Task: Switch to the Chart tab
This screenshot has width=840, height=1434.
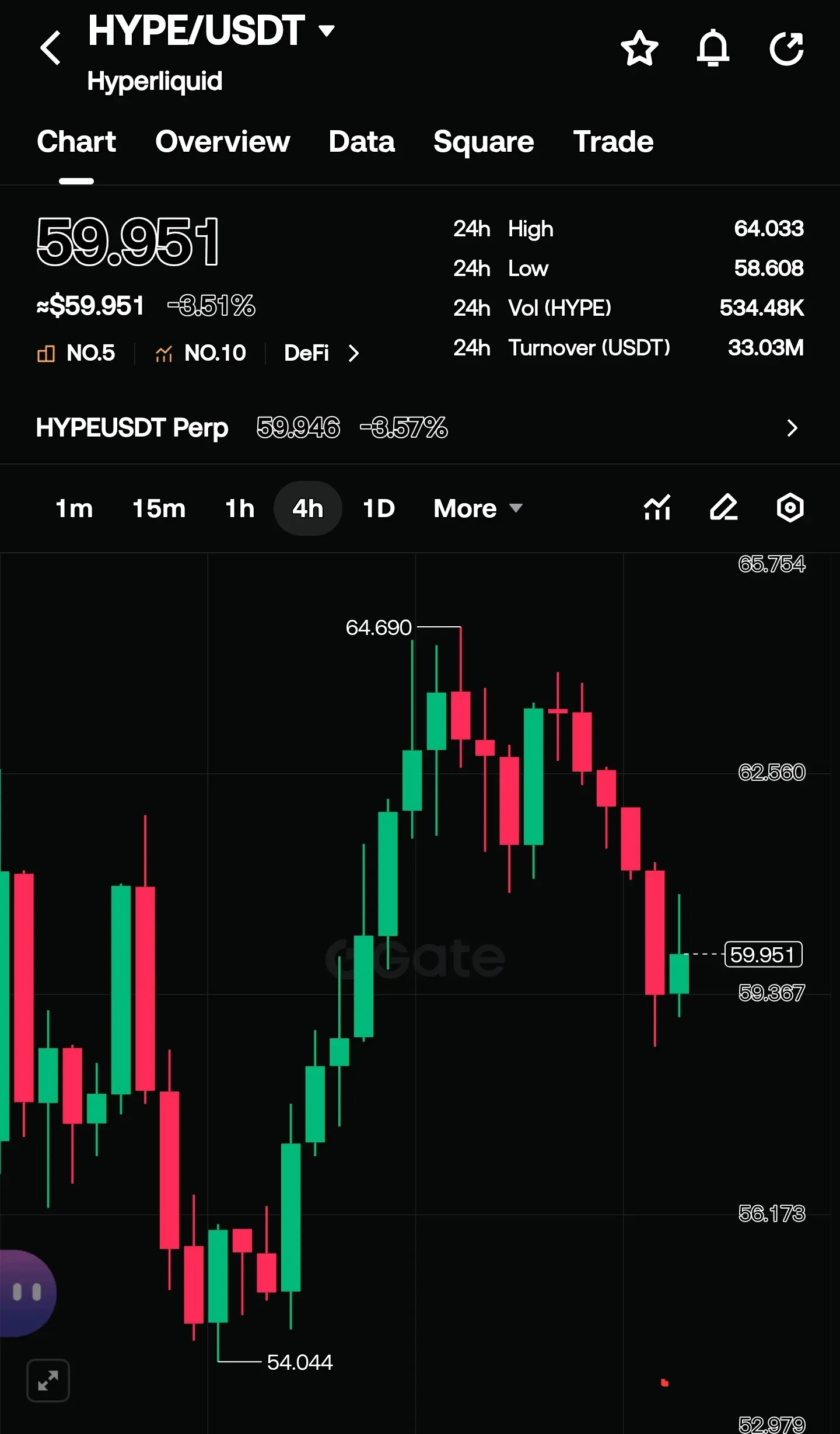Action: click(76, 142)
